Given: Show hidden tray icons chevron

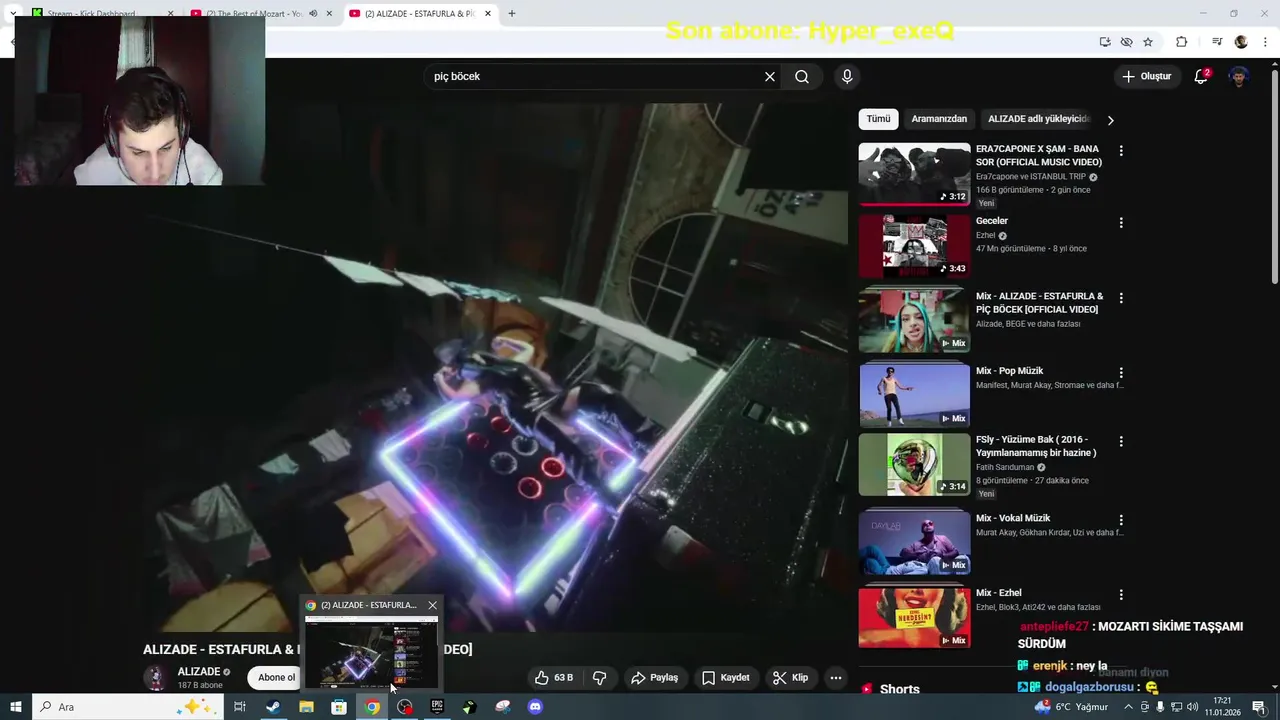Looking at the screenshot, I should tap(1129, 707).
